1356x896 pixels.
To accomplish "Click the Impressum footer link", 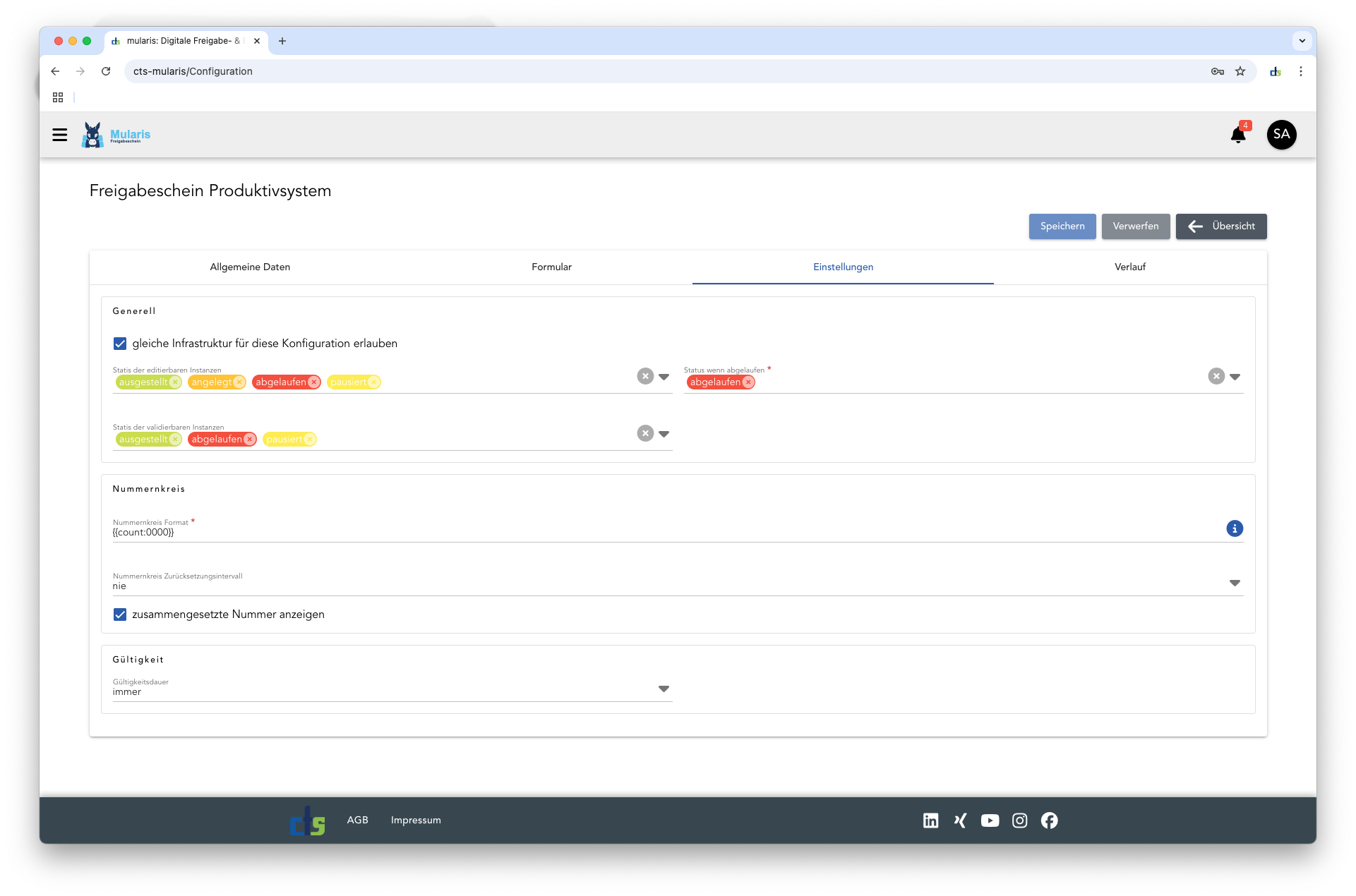I will tap(416, 820).
